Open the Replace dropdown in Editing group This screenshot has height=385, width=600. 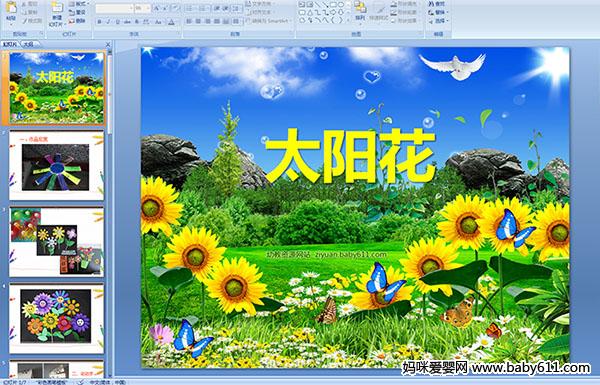pyautogui.click(x=439, y=12)
